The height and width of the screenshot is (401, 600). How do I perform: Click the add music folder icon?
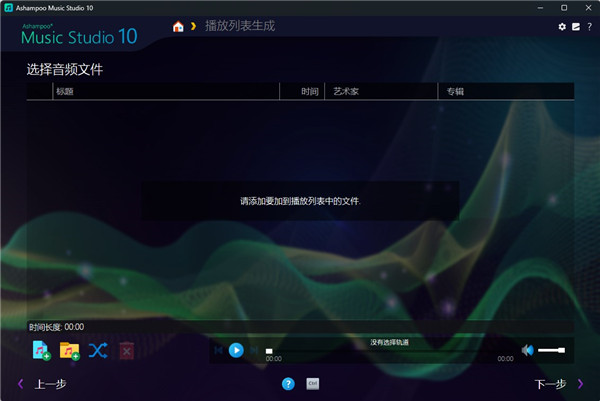pos(69,350)
